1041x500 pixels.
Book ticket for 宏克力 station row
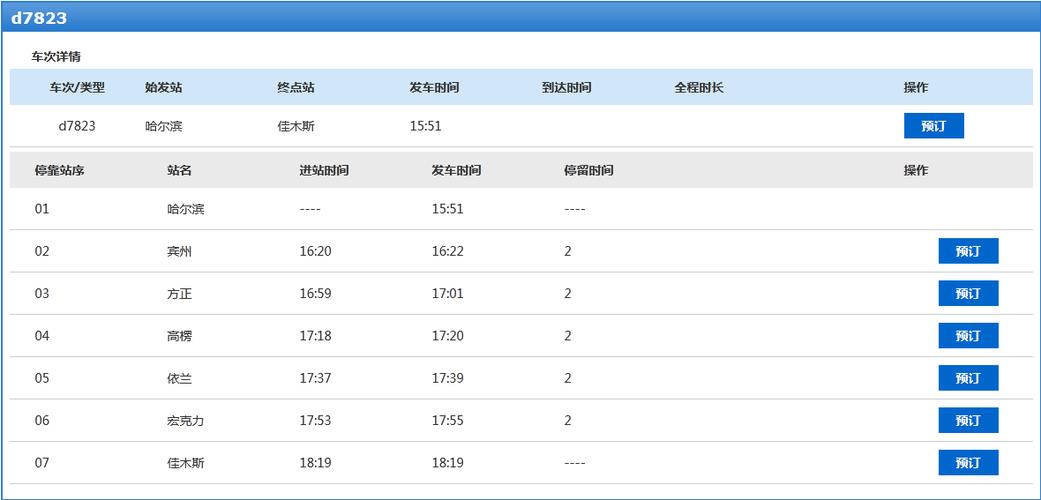pos(968,420)
